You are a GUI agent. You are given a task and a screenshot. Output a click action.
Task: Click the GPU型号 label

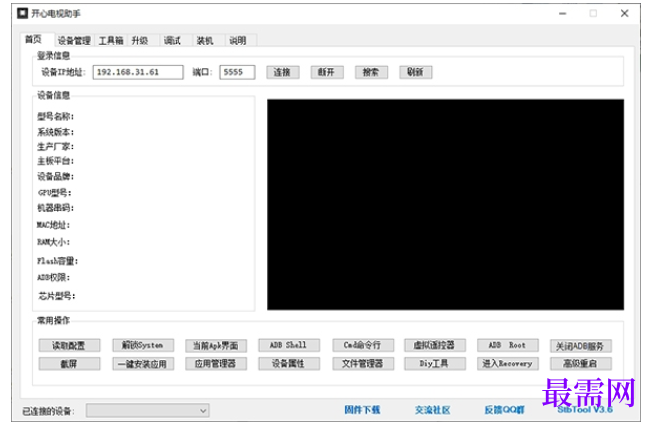pyautogui.click(x=55, y=193)
